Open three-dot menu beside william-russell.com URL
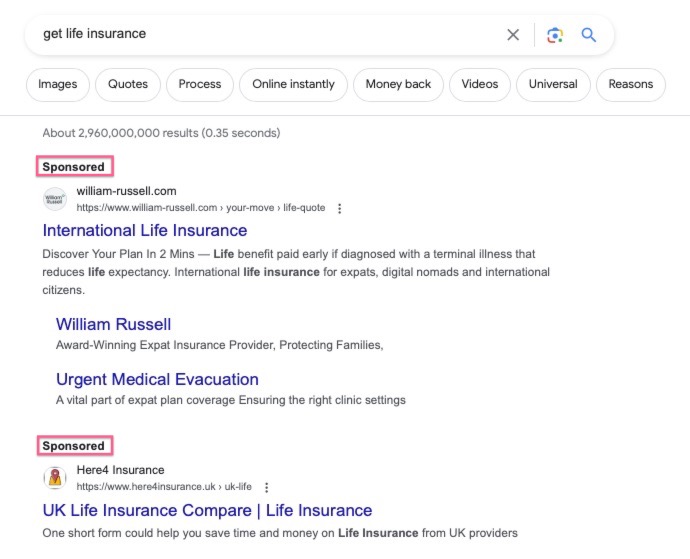Image resolution: width=690 pixels, height=559 pixels. click(339, 208)
